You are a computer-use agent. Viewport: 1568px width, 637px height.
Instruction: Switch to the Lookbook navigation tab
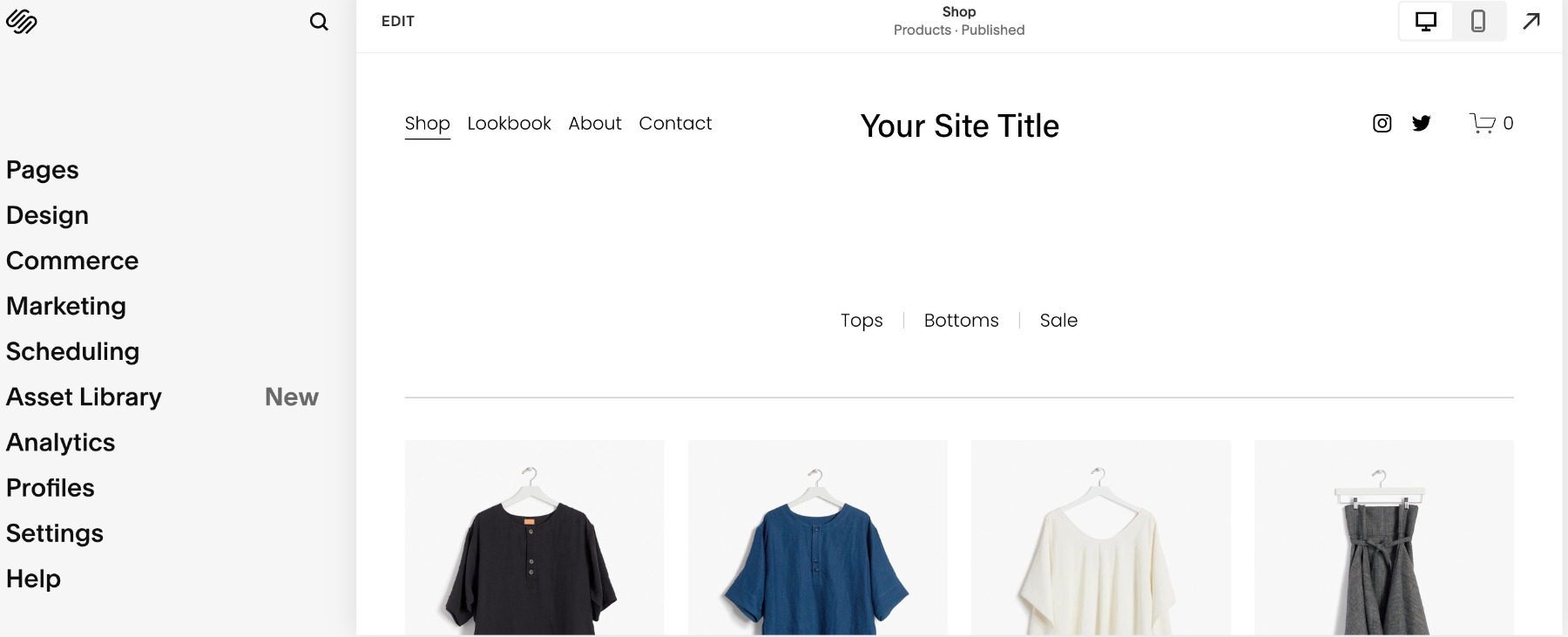pyautogui.click(x=509, y=123)
